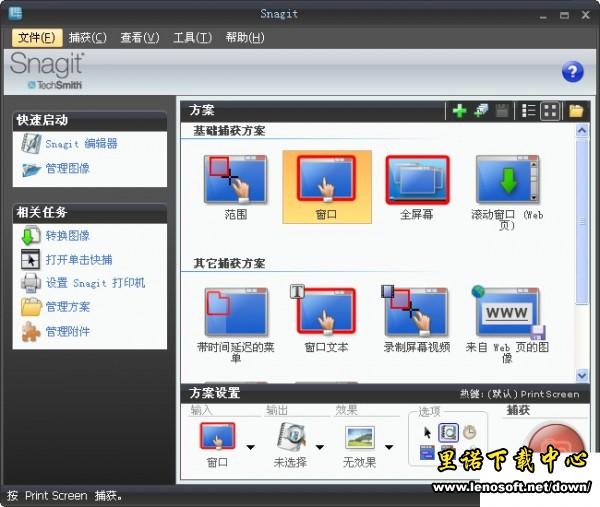The width and height of the screenshot is (600, 507).
Task: Click the green arrow convert images icon
Action: point(31,235)
